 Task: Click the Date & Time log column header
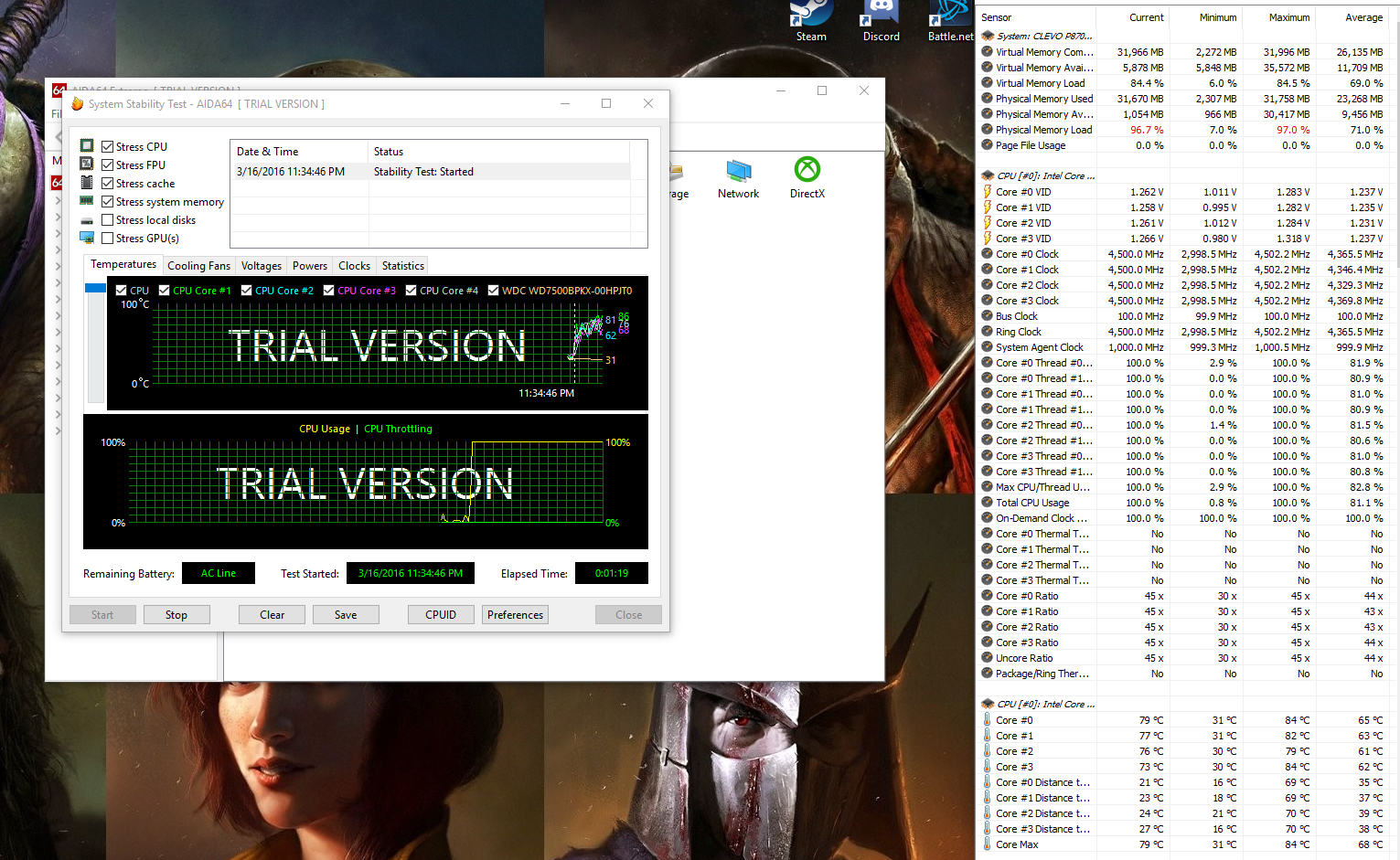[x=299, y=152]
